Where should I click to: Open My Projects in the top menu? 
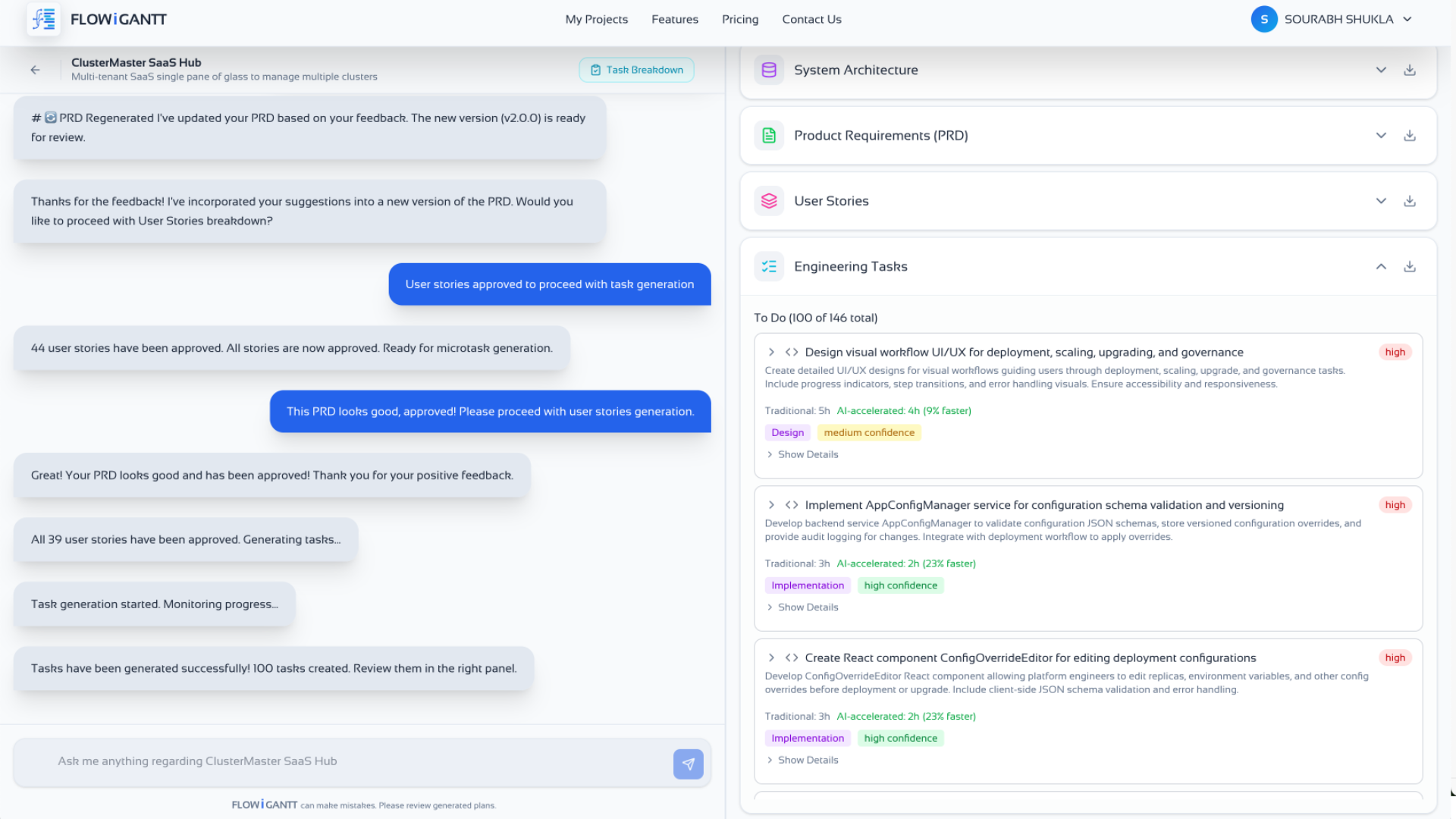click(x=596, y=20)
